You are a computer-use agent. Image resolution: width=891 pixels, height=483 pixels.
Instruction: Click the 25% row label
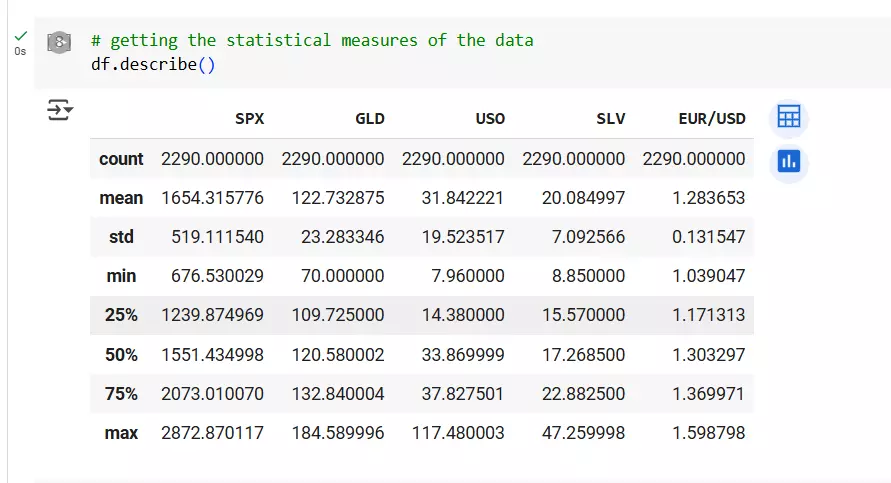coord(121,315)
